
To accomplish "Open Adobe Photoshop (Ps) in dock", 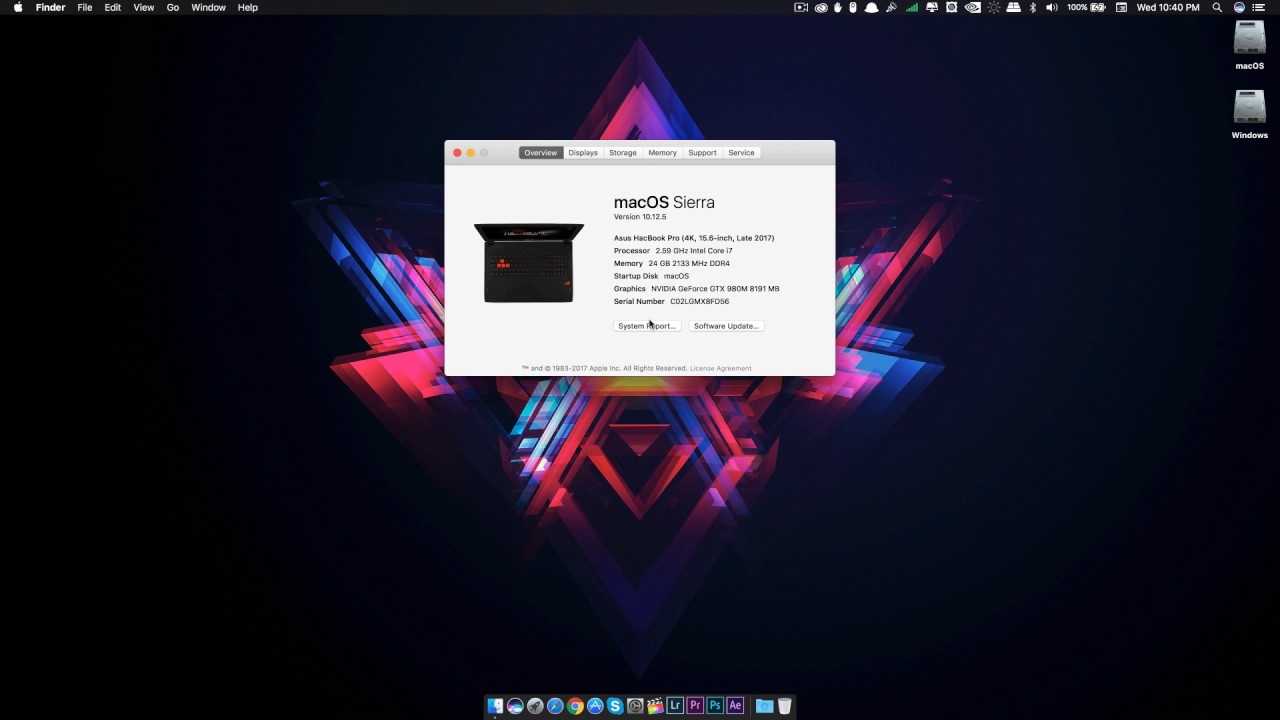I will pos(715,706).
